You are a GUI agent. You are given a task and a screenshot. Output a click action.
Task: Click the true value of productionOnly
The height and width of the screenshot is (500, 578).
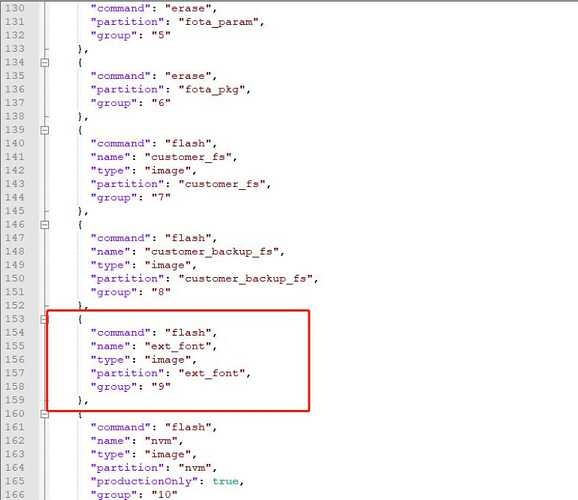[x=225, y=481]
